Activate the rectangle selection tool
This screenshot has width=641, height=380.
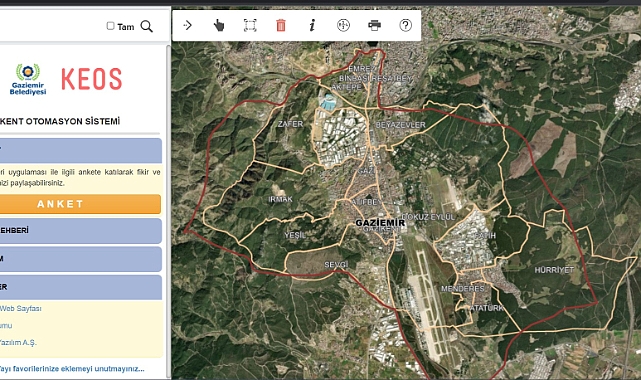[250, 25]
